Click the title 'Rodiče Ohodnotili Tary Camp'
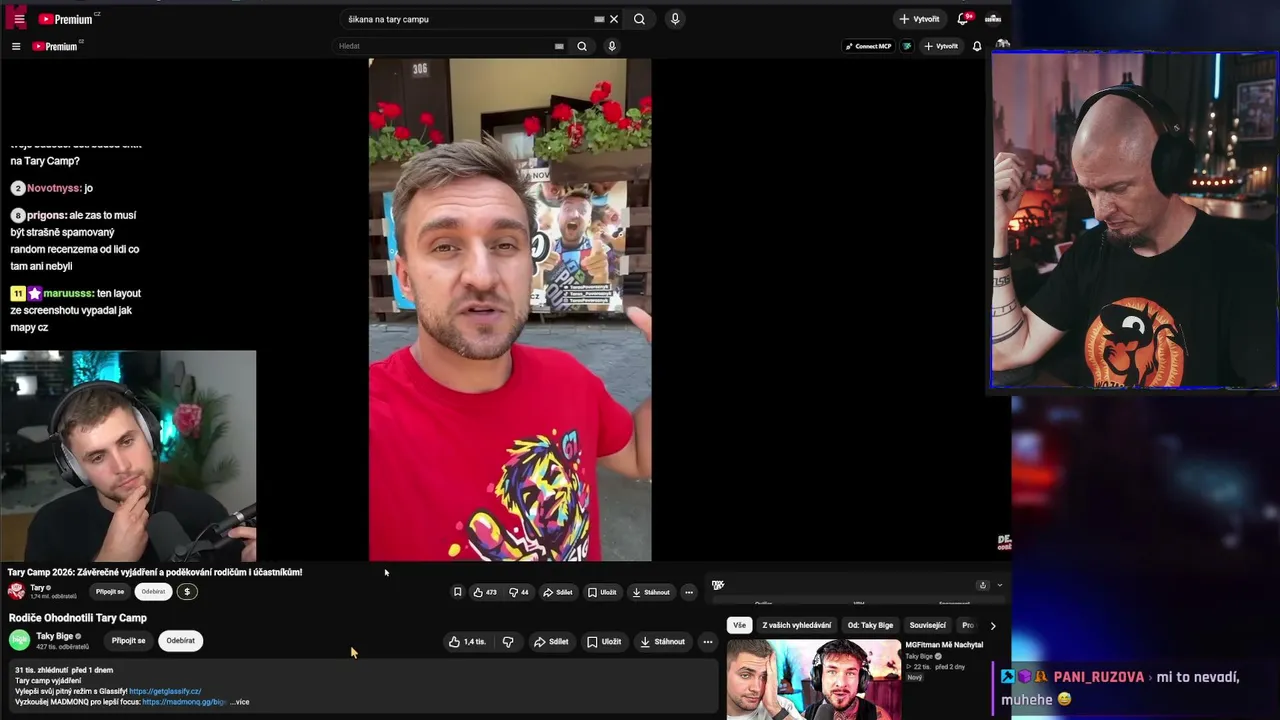Screen dimensions: 1280x720 pos(78,618)
